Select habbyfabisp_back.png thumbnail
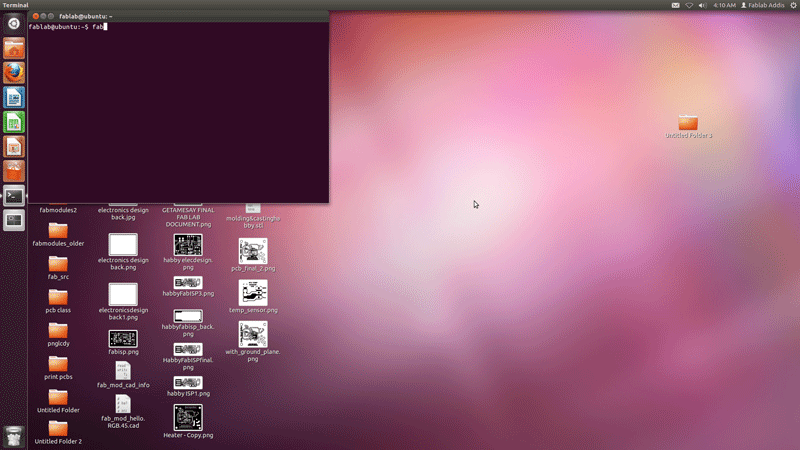This screenshot has width=800, height=450. tap(188, 316)
